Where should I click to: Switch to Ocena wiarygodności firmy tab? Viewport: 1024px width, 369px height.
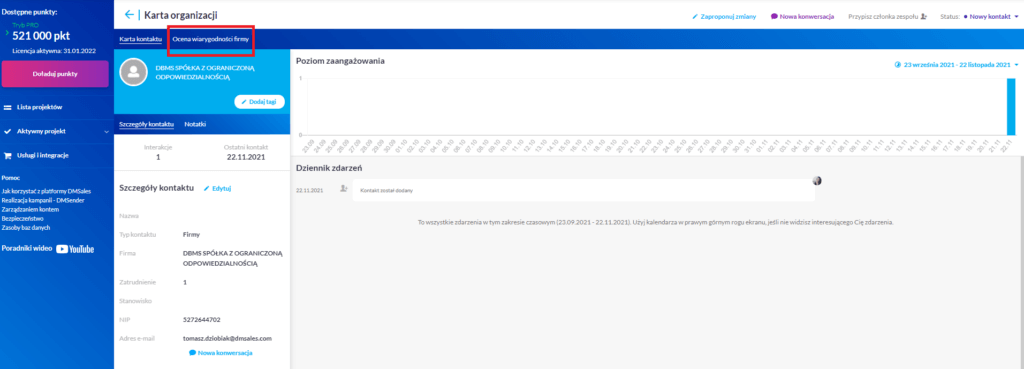[210, 40]
